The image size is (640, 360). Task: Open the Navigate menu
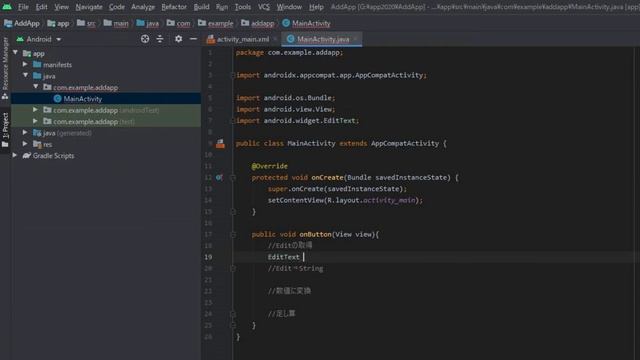tap(89, 7)
